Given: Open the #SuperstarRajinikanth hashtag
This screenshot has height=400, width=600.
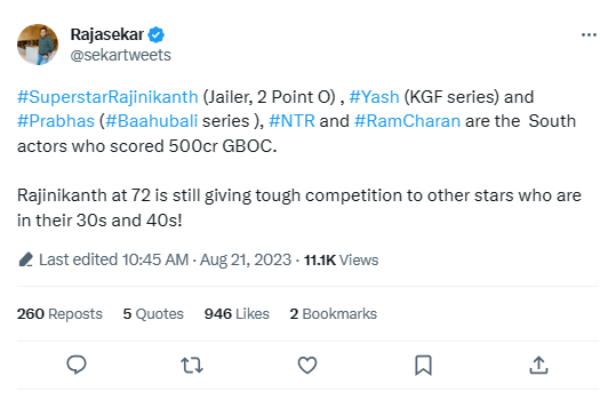Looking at the screenshot, I should pyautogui.click(x=108, y=98).
